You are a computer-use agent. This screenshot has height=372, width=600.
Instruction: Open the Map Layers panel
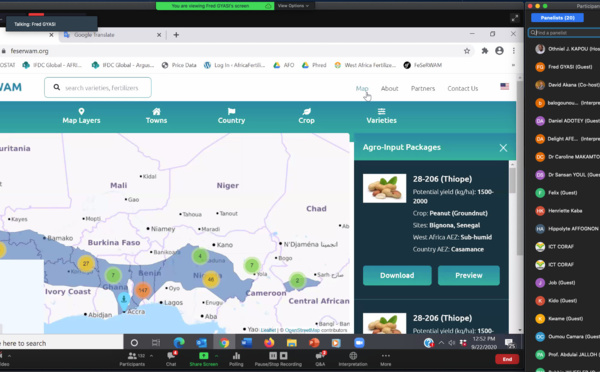pos(81,116)
